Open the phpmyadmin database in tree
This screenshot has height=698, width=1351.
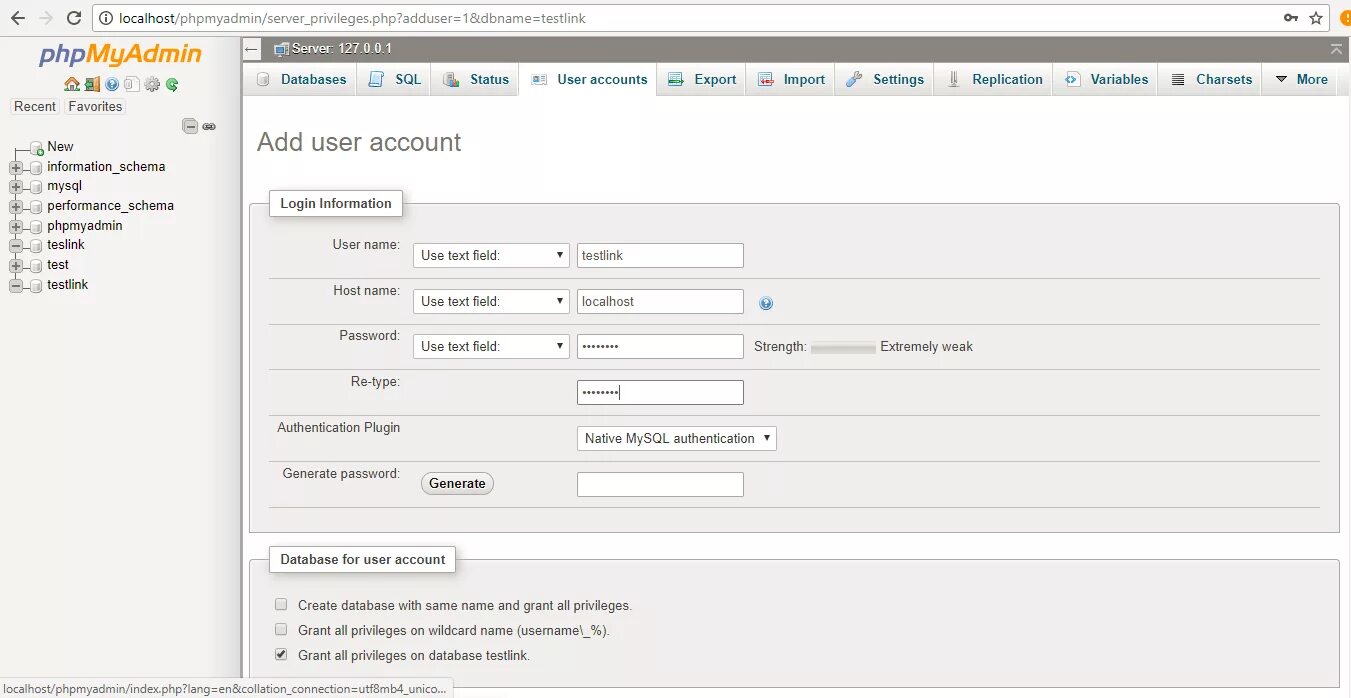click(84, 225)
